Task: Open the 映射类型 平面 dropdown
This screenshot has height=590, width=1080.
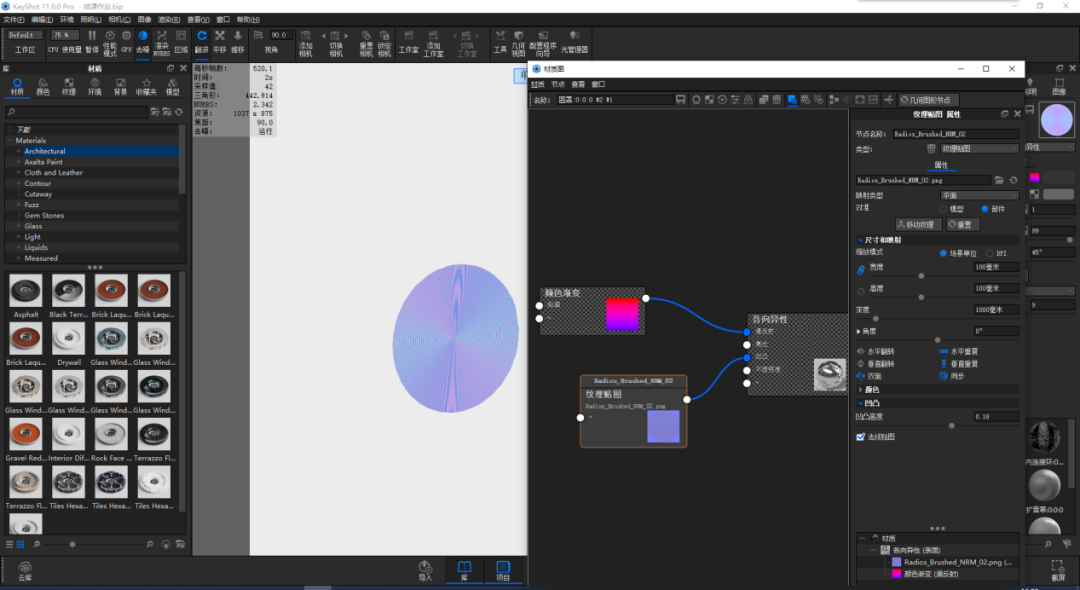Action: (x=979, y=196)
